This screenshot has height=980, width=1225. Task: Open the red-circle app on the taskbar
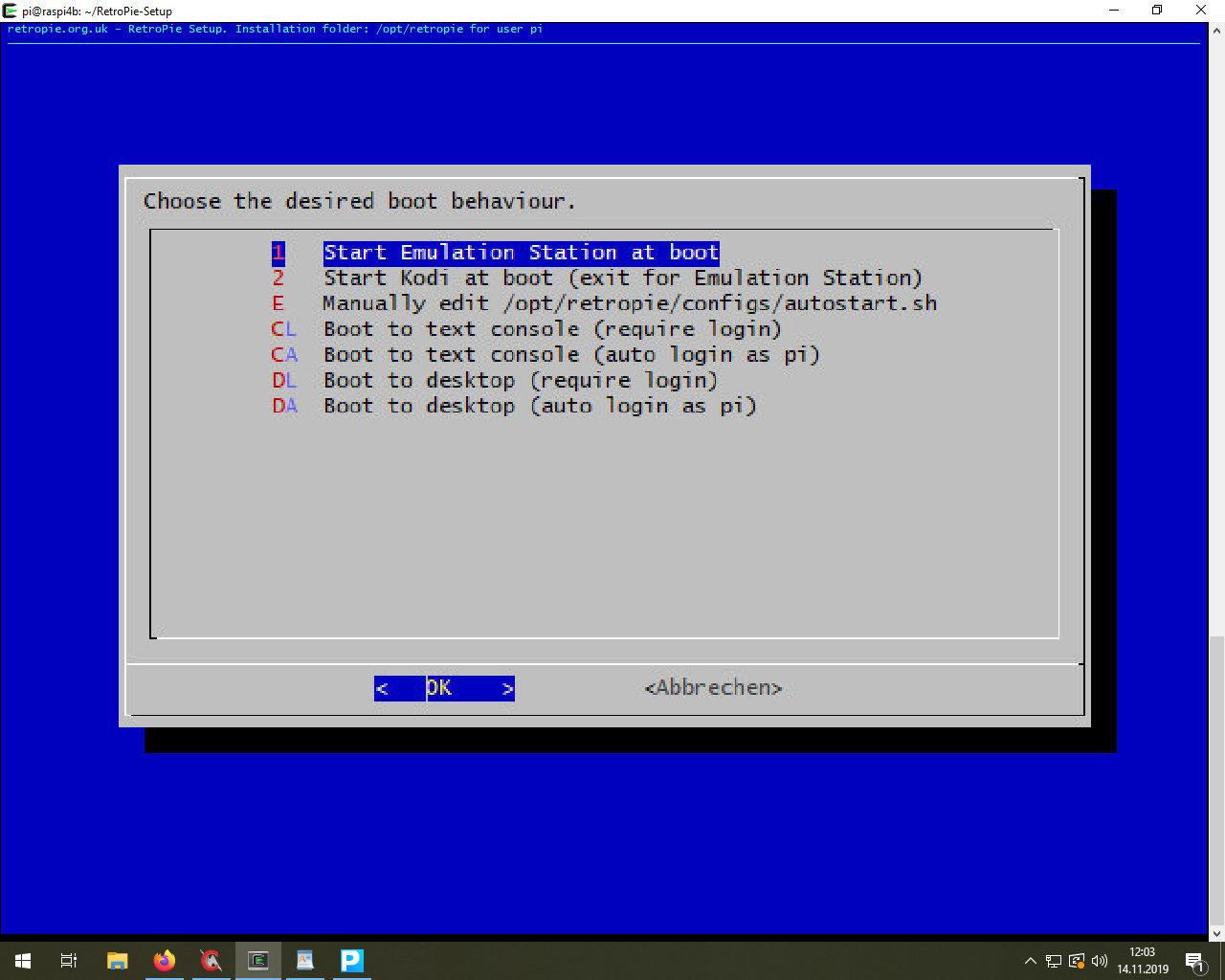pos(212,961)
